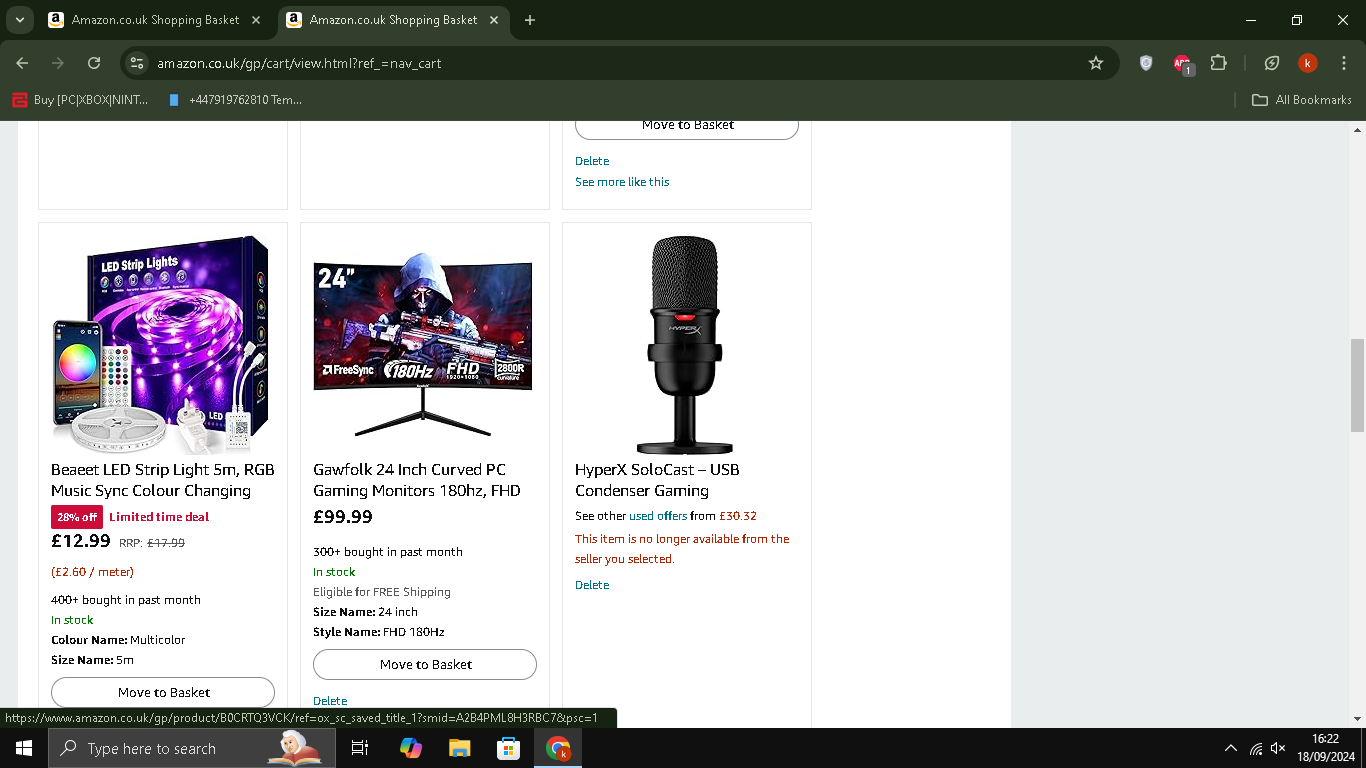Viewport: 1366px width, 768px height.
Task: Delete the Gawfolk monitor saved item
Action: (x=330, y=701)
